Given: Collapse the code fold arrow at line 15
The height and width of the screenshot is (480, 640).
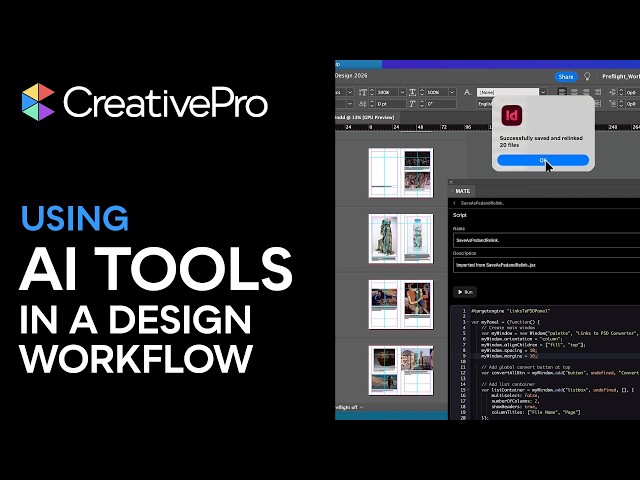Looking at the screenshot, I should click(468, 390).
